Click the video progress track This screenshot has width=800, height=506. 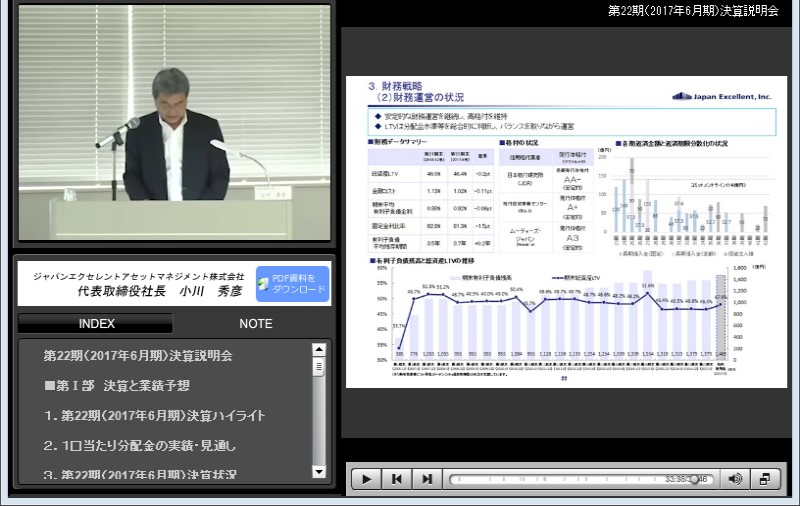579,479
